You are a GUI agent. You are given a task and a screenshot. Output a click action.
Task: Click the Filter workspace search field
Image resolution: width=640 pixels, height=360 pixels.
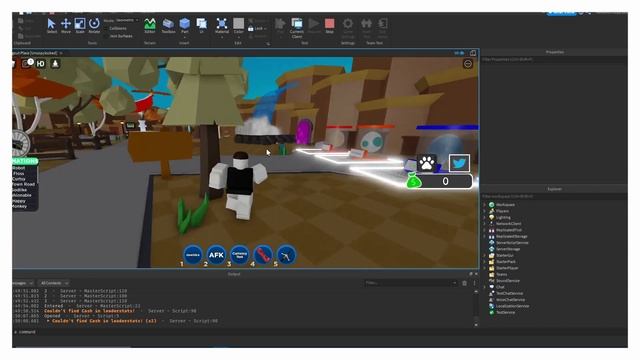pos(553,196)
